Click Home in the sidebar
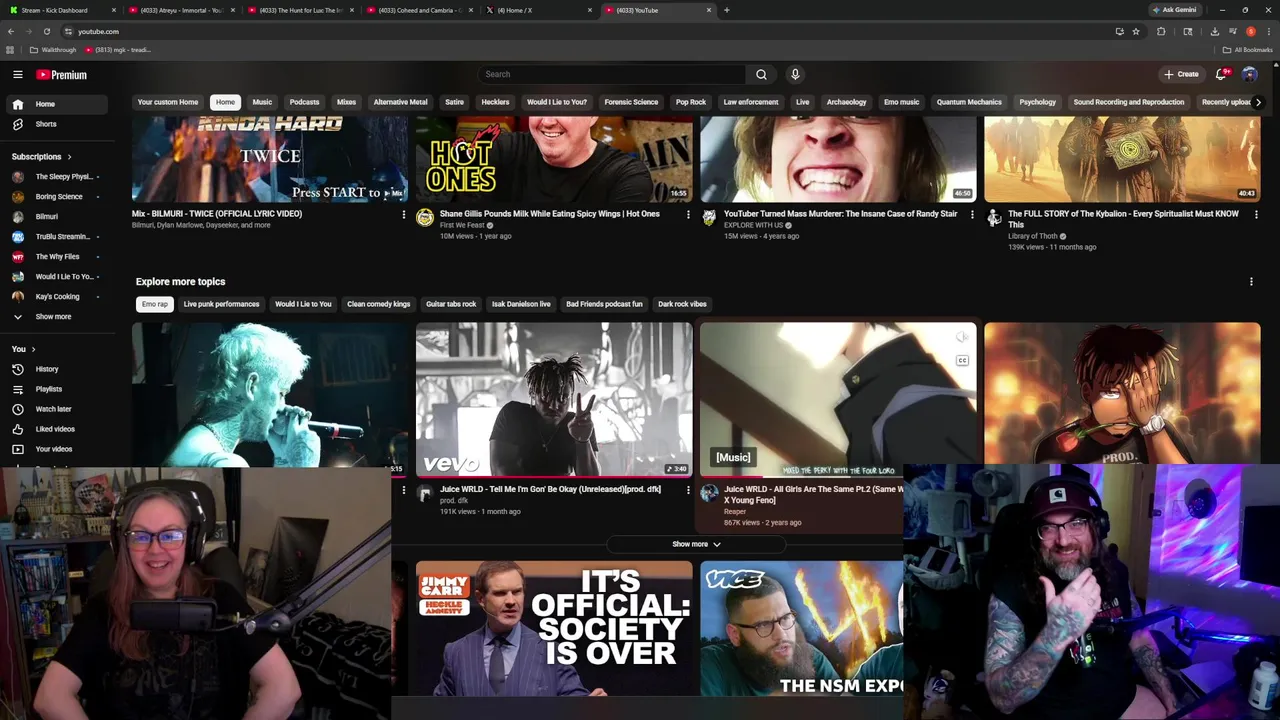Screen dimensions: 1280x720 pos(58,104)
